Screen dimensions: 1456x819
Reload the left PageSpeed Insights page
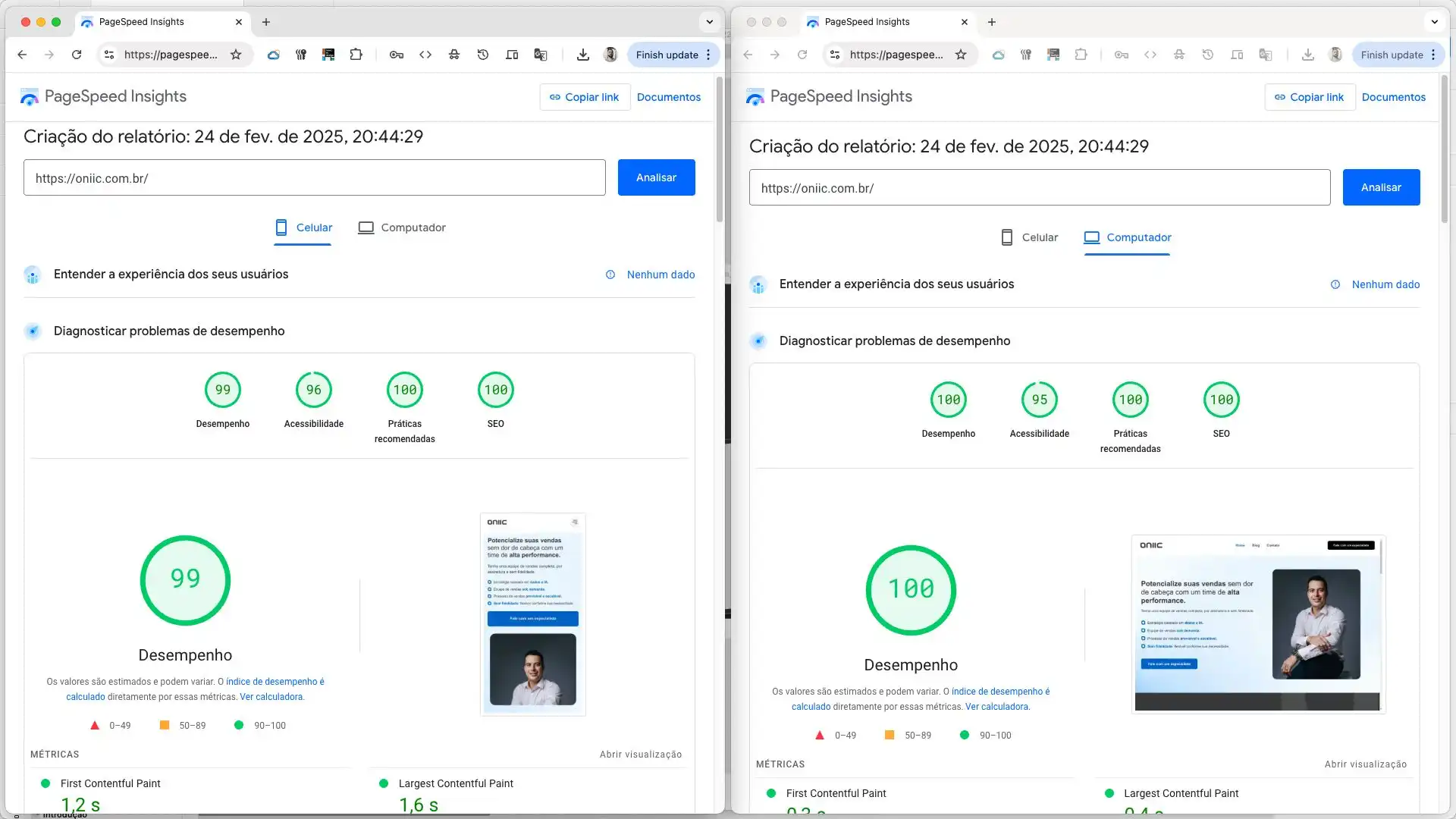coord(77,55)
